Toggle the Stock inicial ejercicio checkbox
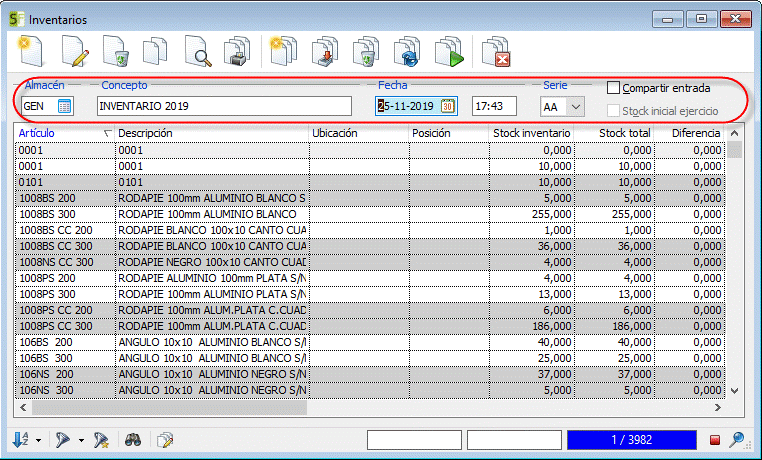The height and width of the screenshot is (460, 762). 613,111
